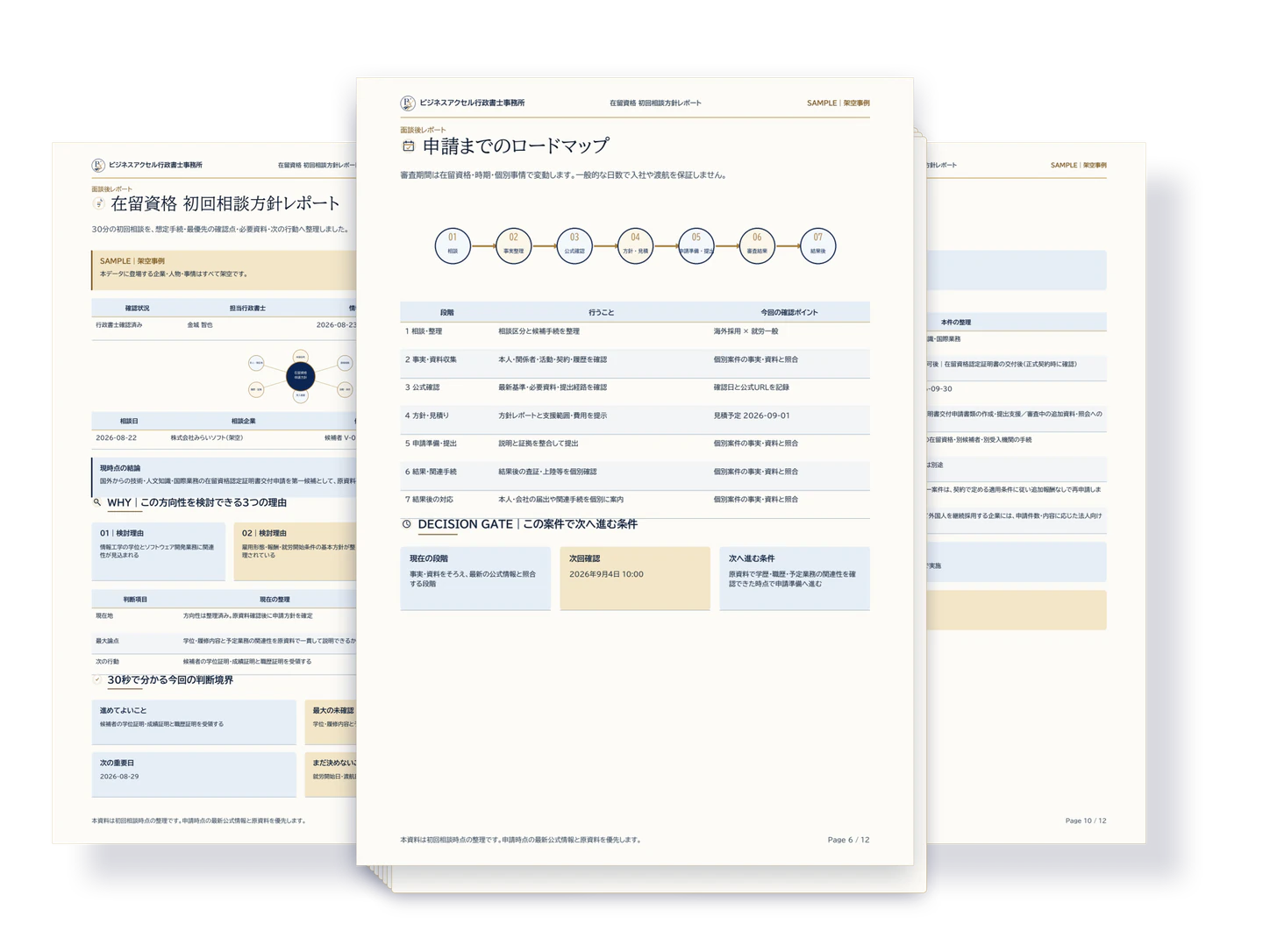Click the 確認状況 header on the left page

coord(137,309)
